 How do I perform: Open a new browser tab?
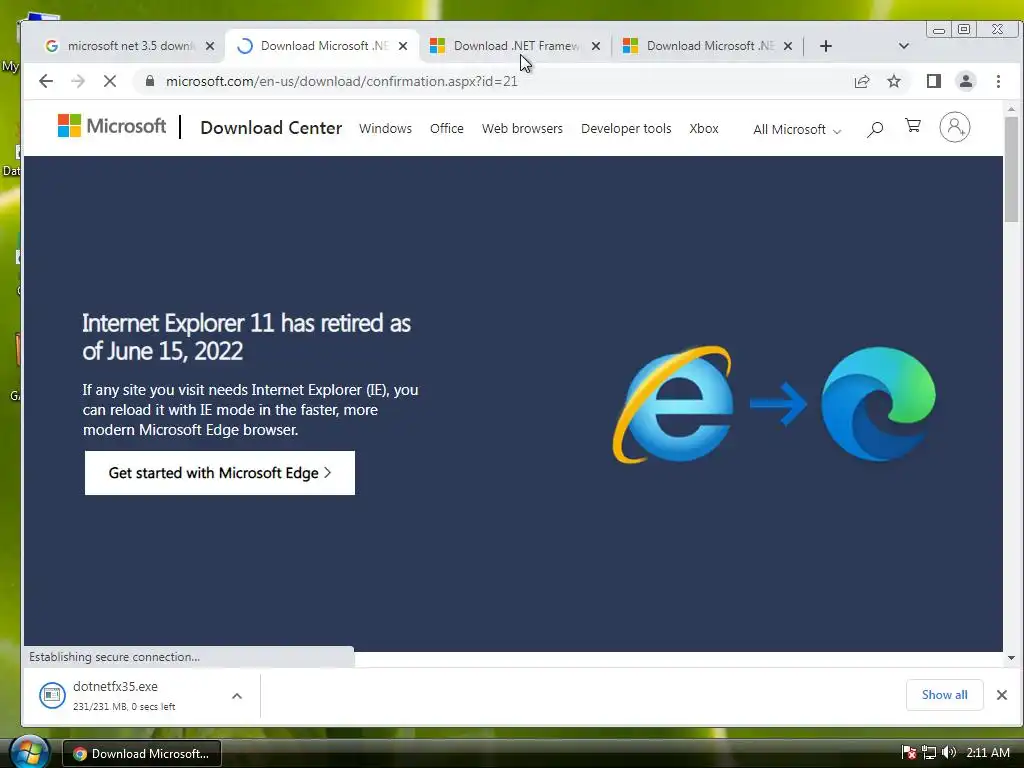click(x=825, y=46)
